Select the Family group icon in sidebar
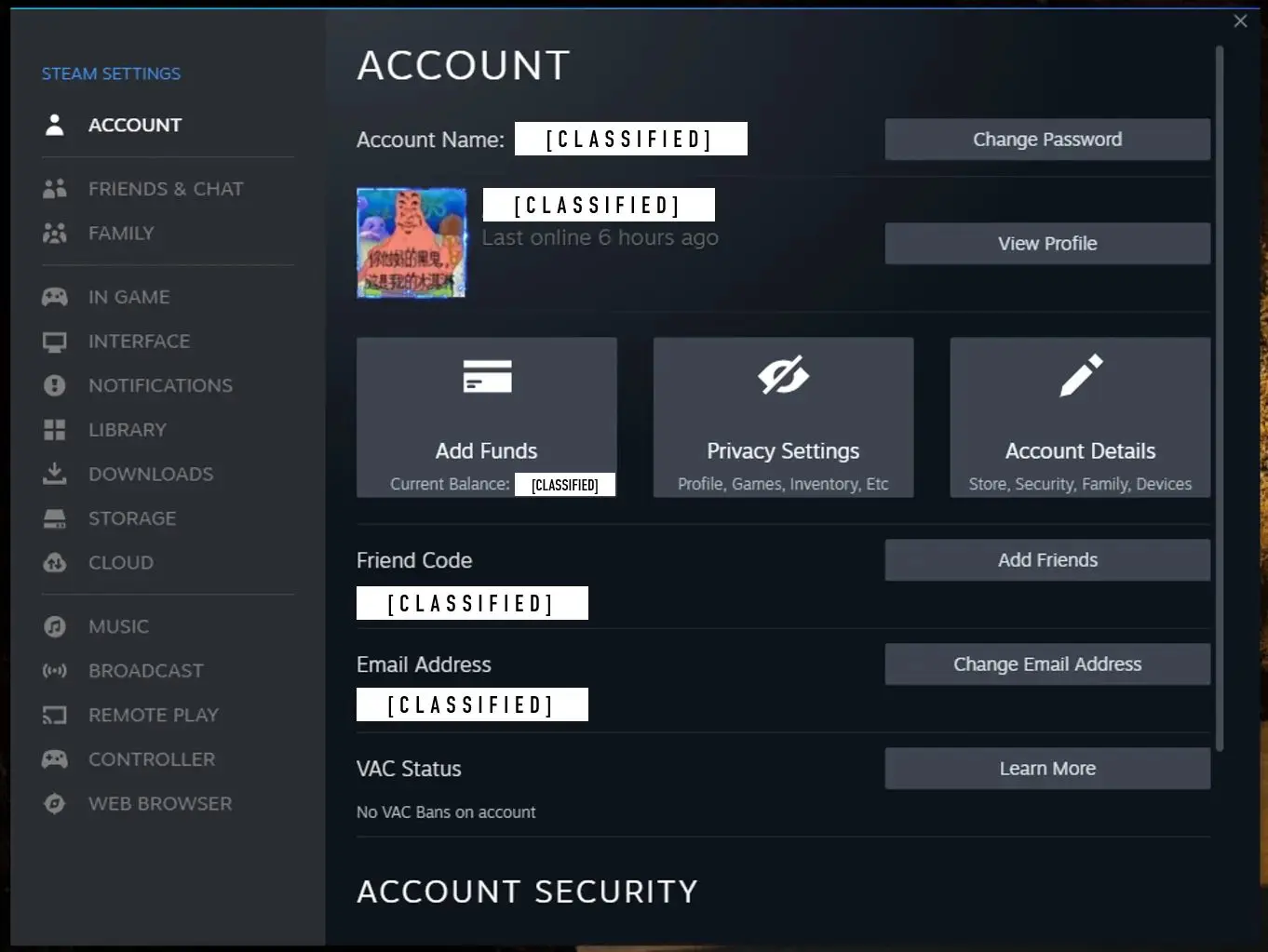 click(x=55, y=234)
